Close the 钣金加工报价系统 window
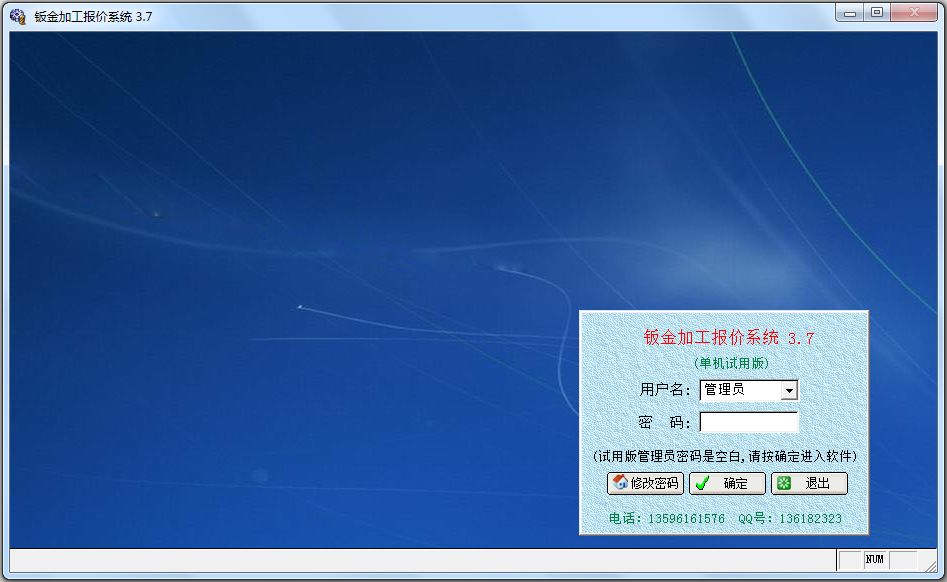This screenshot has width=947, height=582. (914, 13)
